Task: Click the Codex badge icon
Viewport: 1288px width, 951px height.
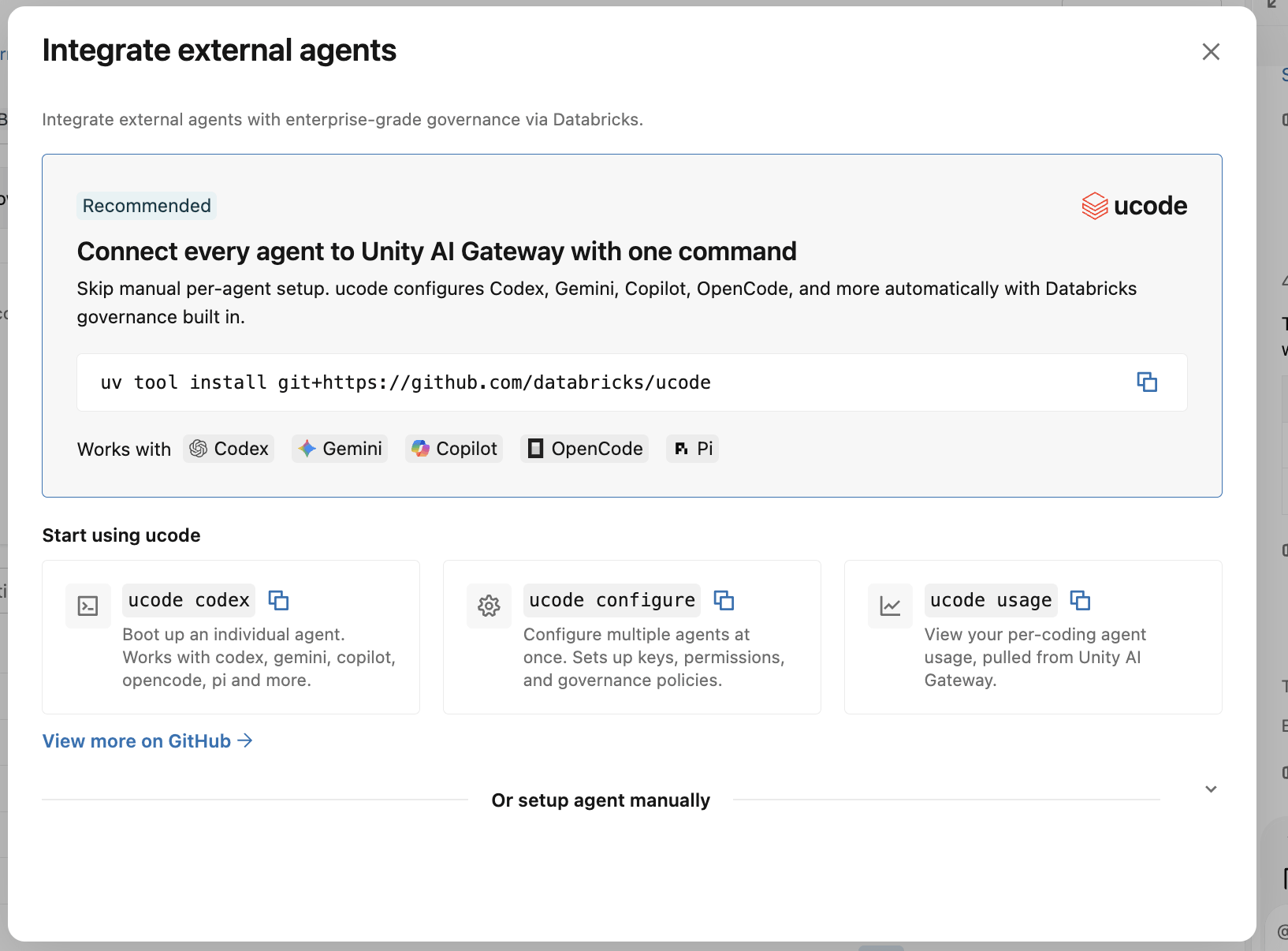Action: pos(199,449)
